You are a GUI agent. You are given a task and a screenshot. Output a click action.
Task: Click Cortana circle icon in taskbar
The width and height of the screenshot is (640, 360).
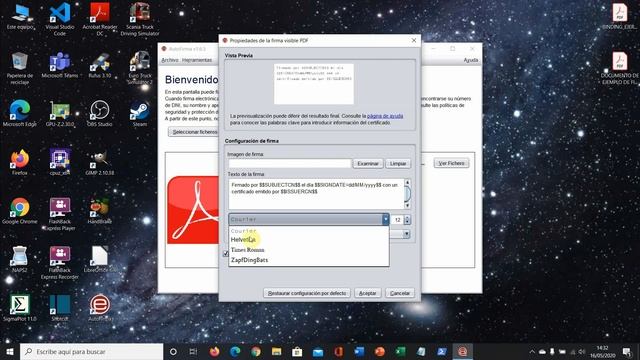pyautogui.click(x=173, y=351)
